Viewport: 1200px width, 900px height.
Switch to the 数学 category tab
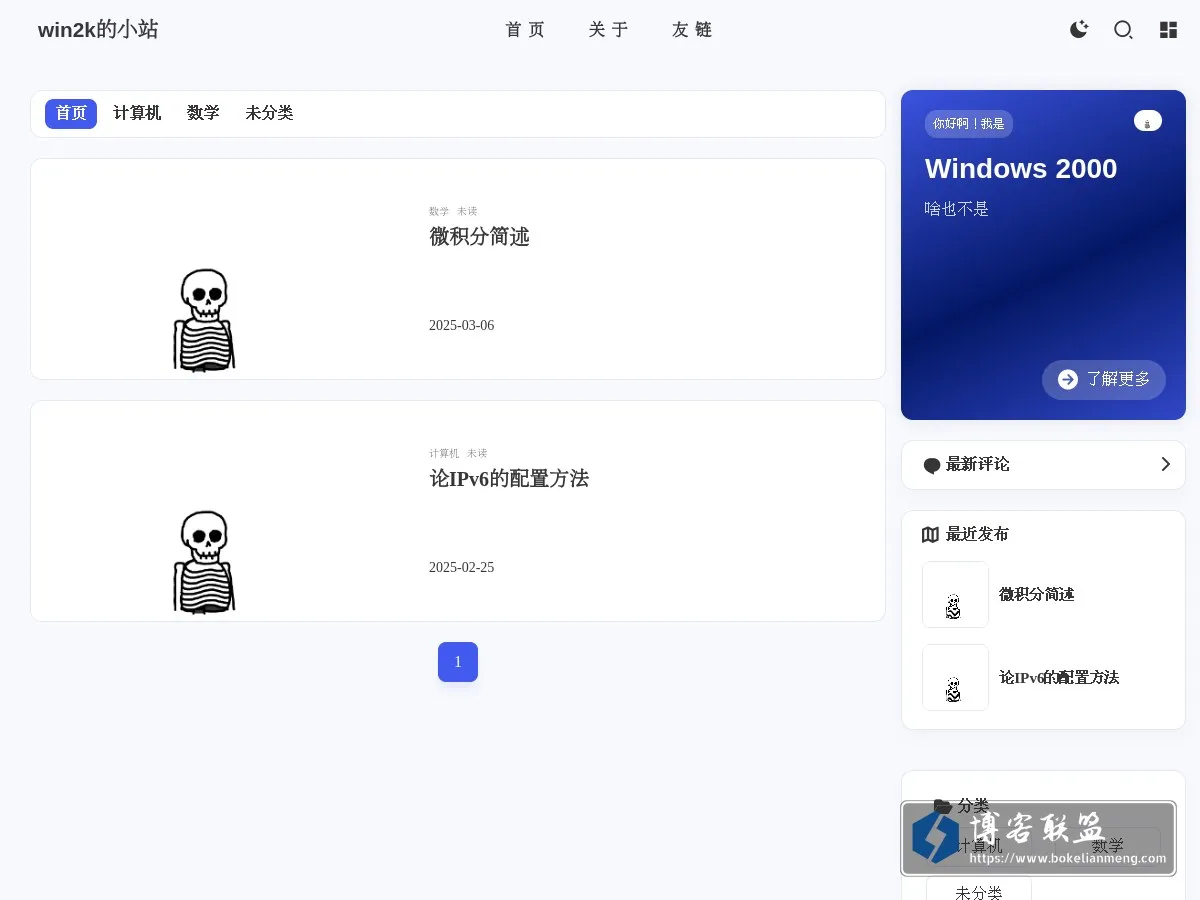coord(203,114)
